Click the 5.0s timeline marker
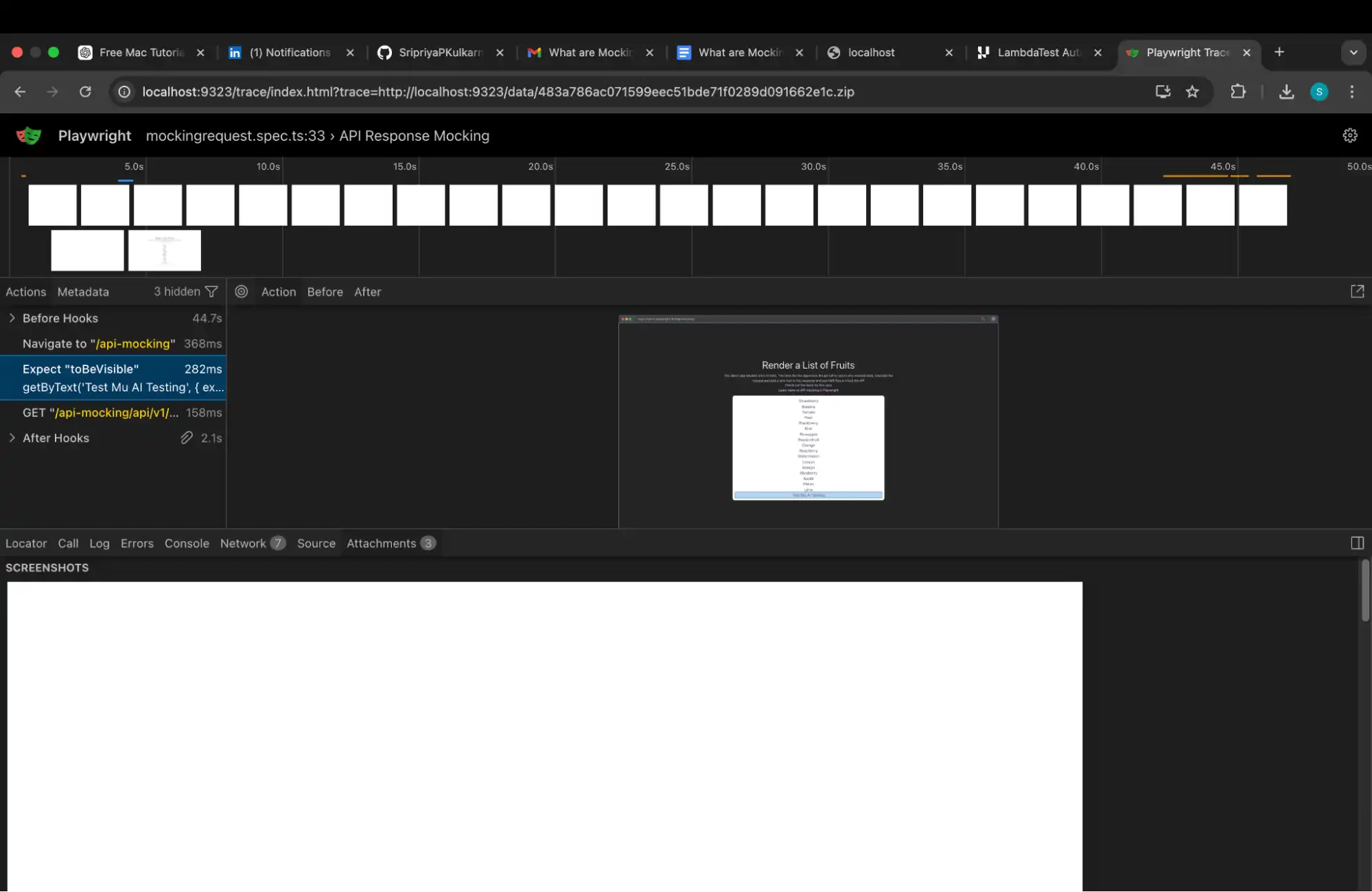The image size is (1372, 892). point(134,166)
